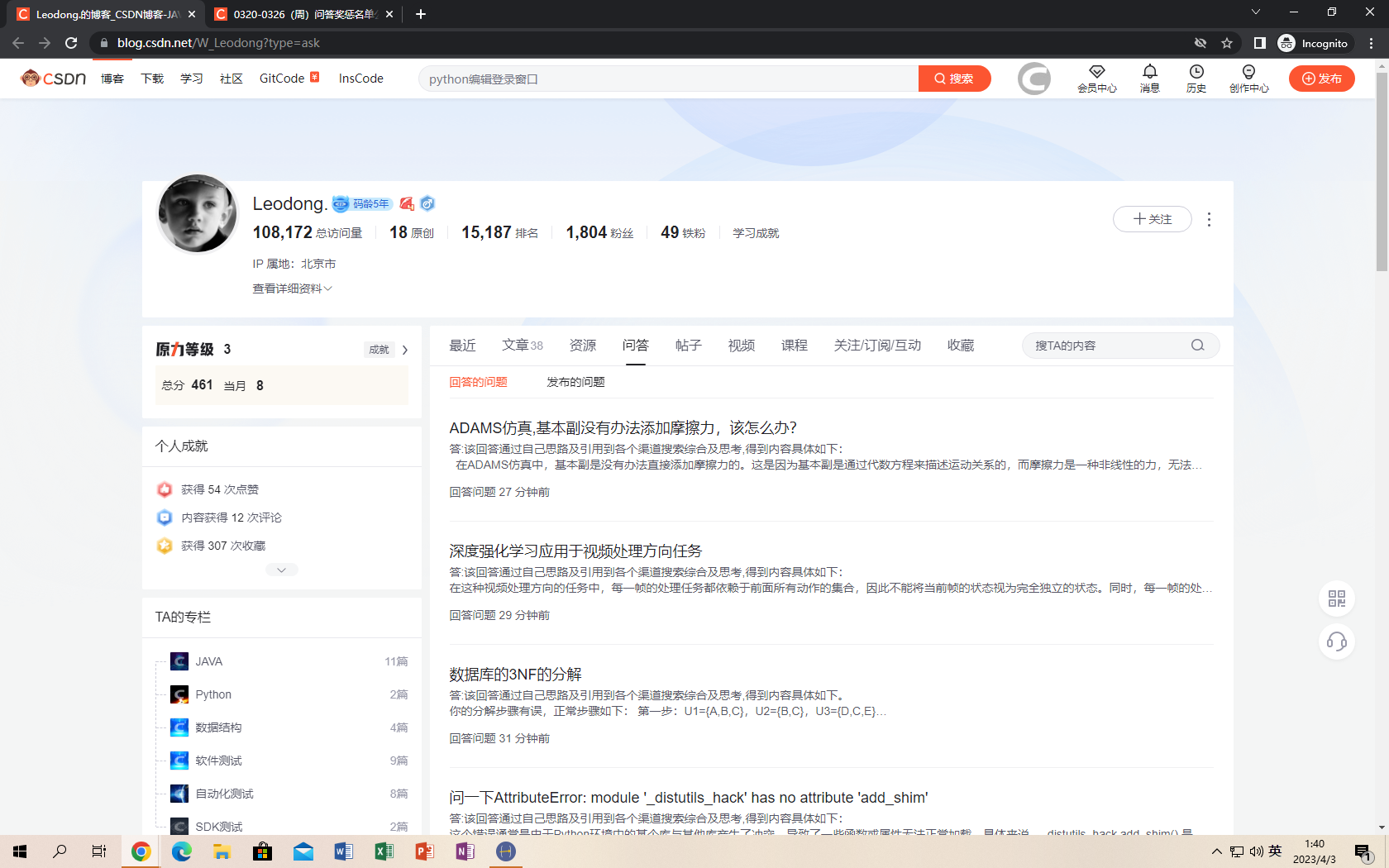Open the 关注/订阅/互动 tab
Screen dimensions: 1389x868
pos(877,346)
